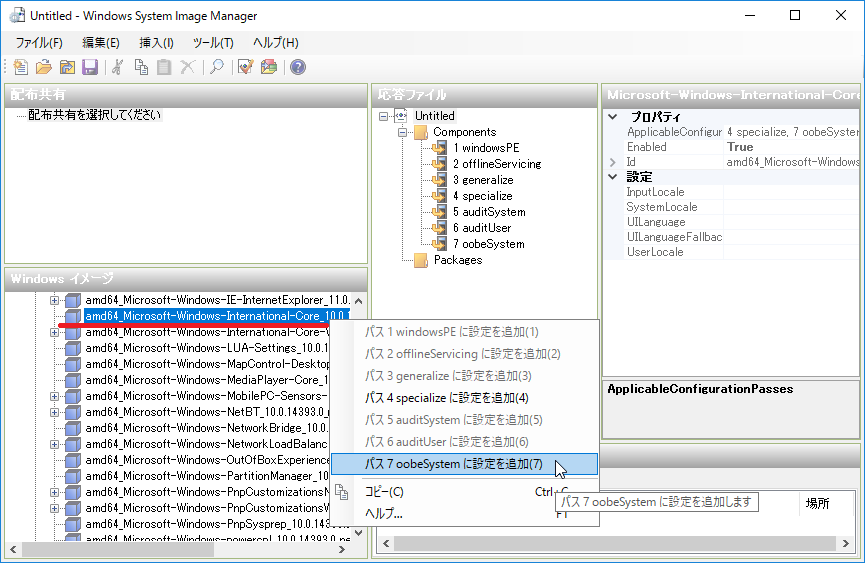Select the Packages folder icon
Screen dimensions: 865x563
[421, 260]
